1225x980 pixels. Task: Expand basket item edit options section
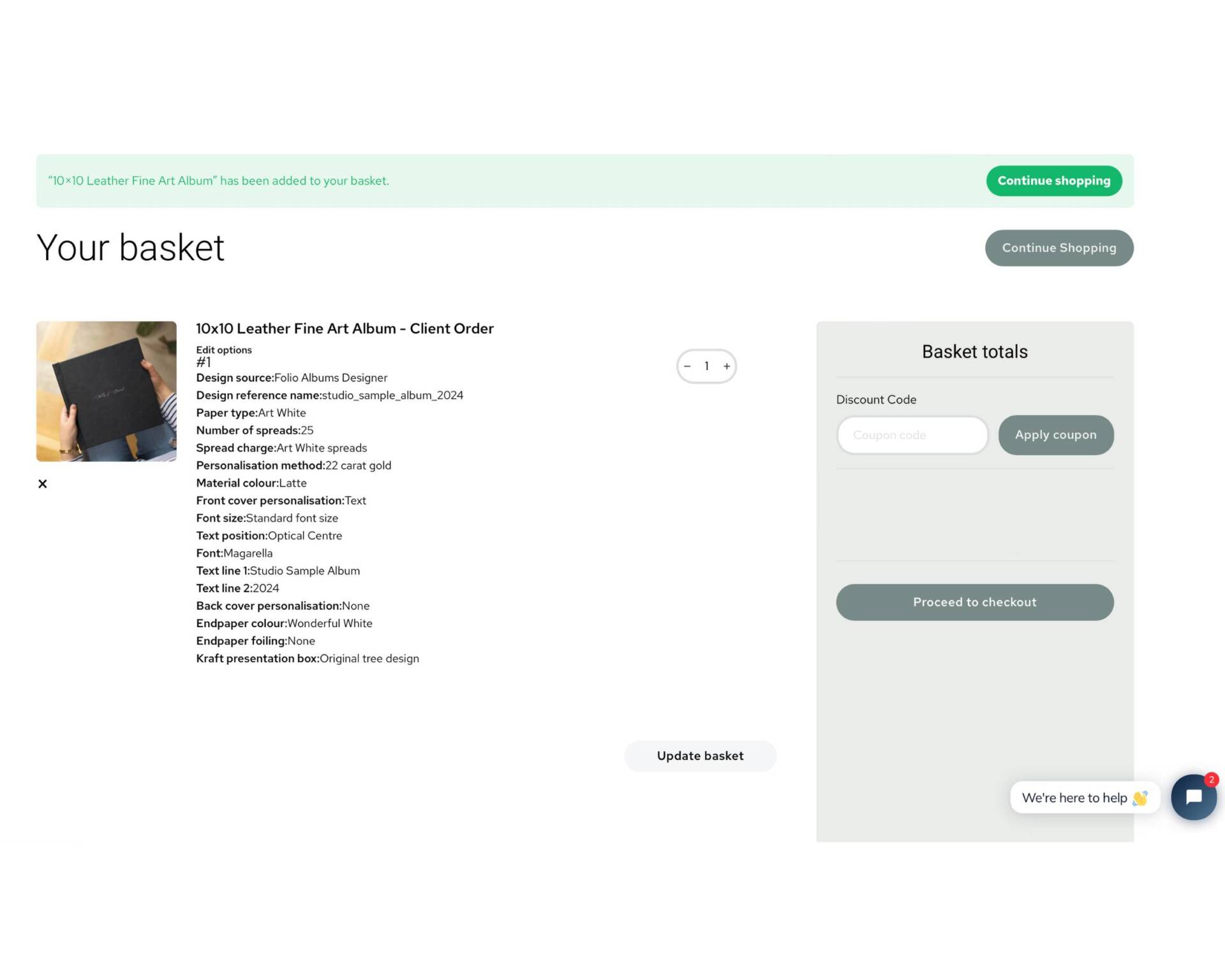pyautogui.click(x=224, y=349)
